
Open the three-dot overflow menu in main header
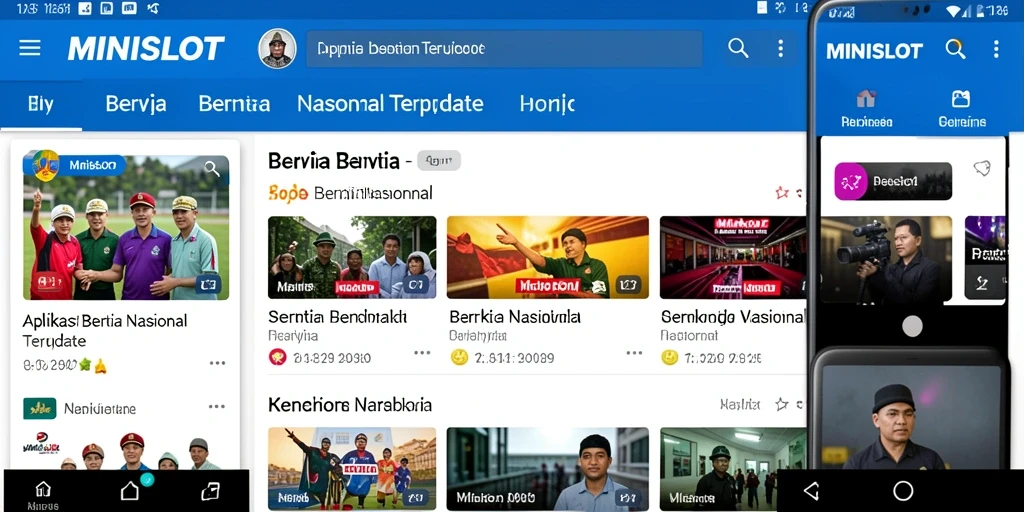tap(780, 48)
